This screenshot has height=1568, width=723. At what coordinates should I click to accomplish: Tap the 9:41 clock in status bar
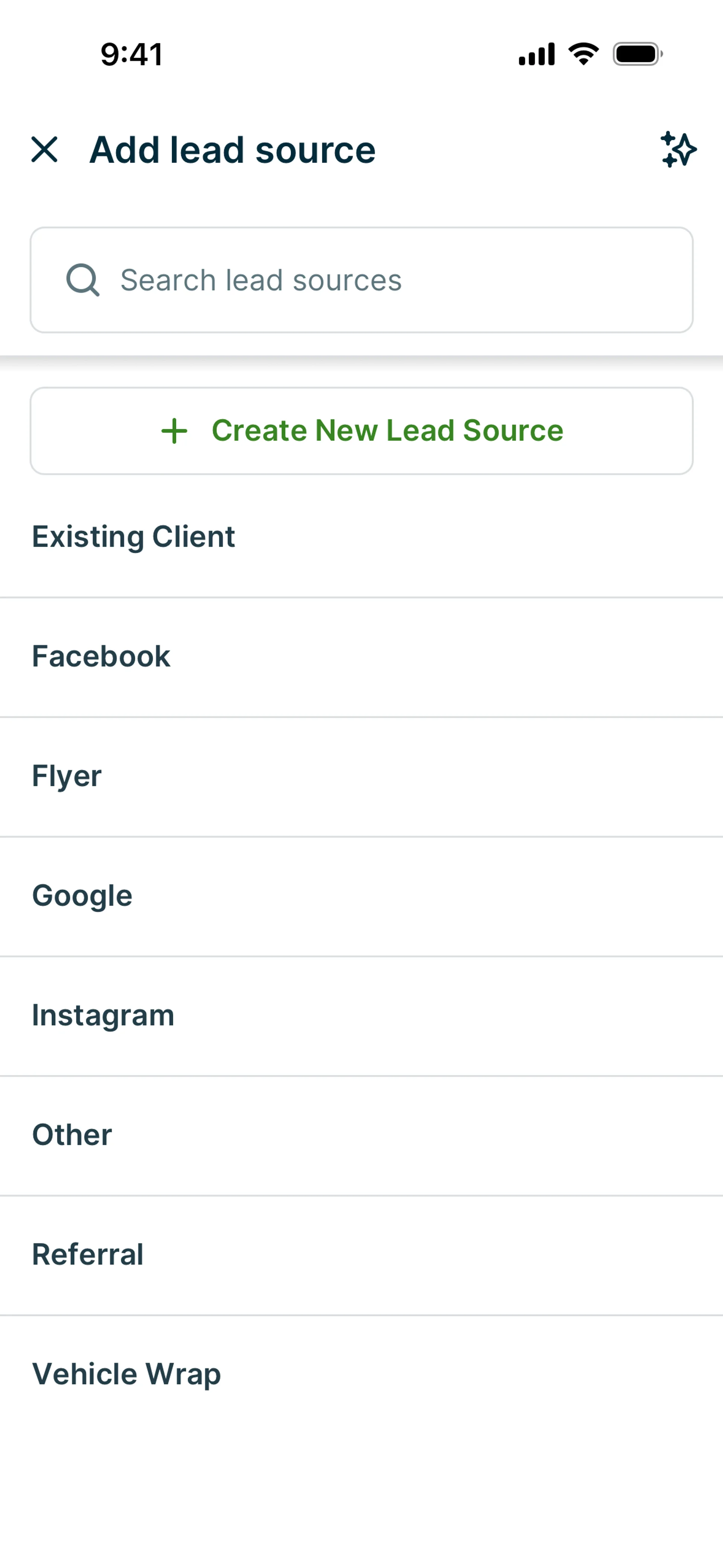point(131,54)
